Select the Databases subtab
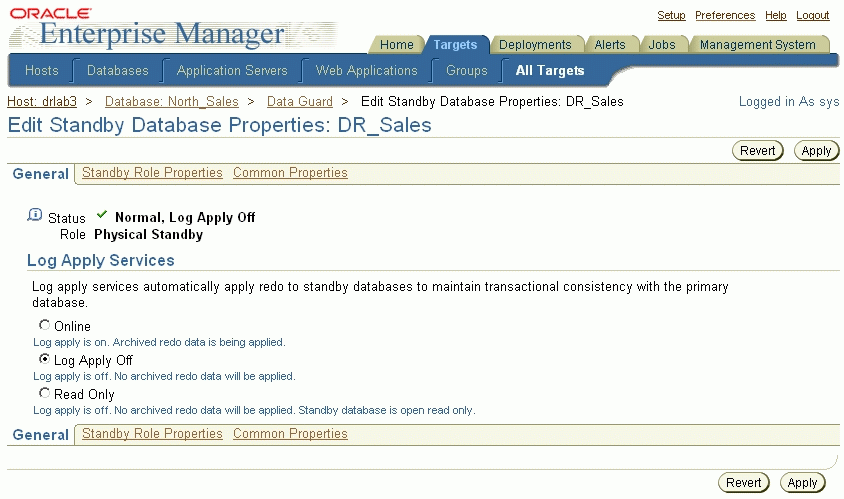Viewport: 844px width, 499px height. point(117,71)
